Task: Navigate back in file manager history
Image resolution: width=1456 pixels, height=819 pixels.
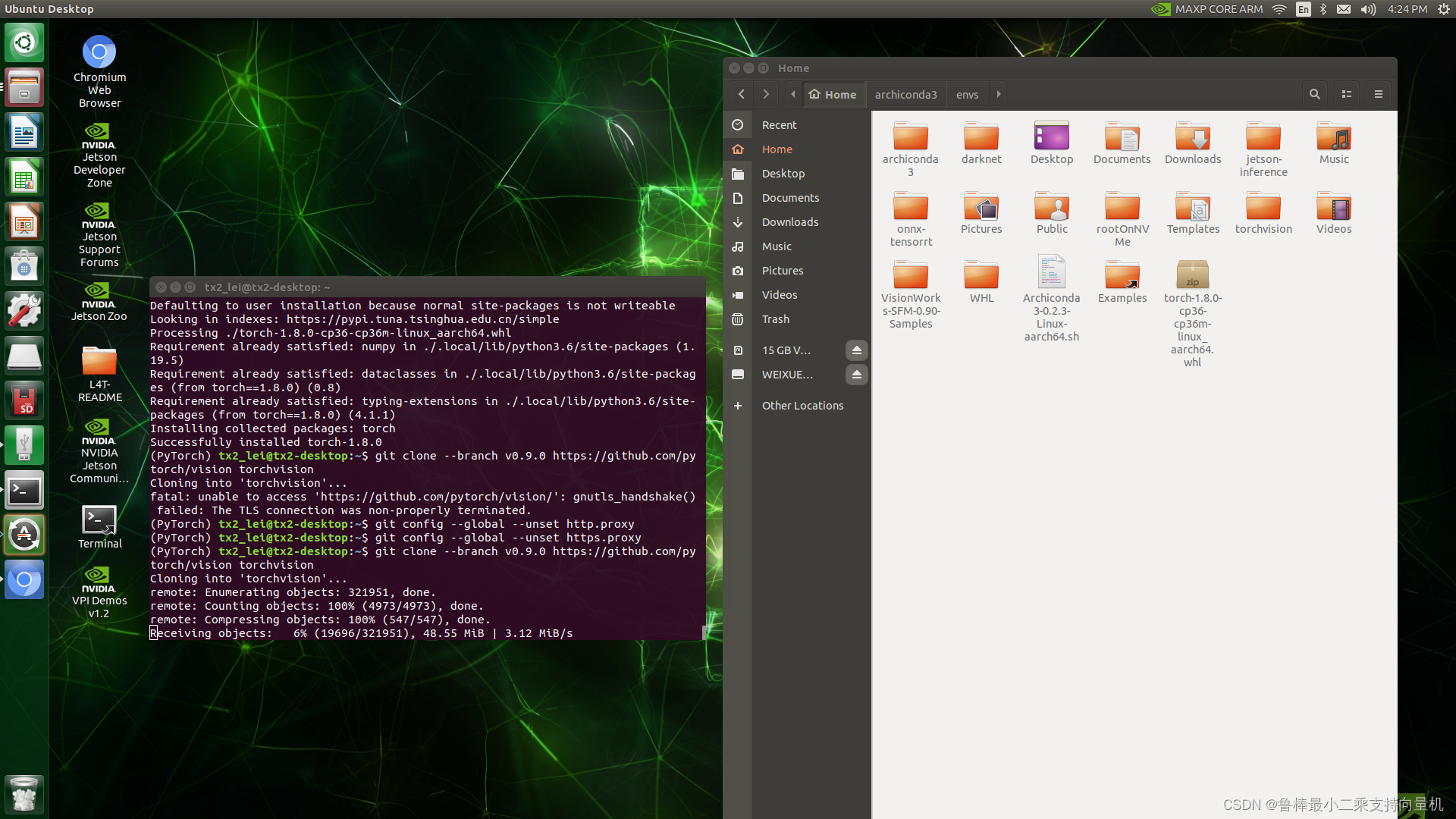Action: 742,94
